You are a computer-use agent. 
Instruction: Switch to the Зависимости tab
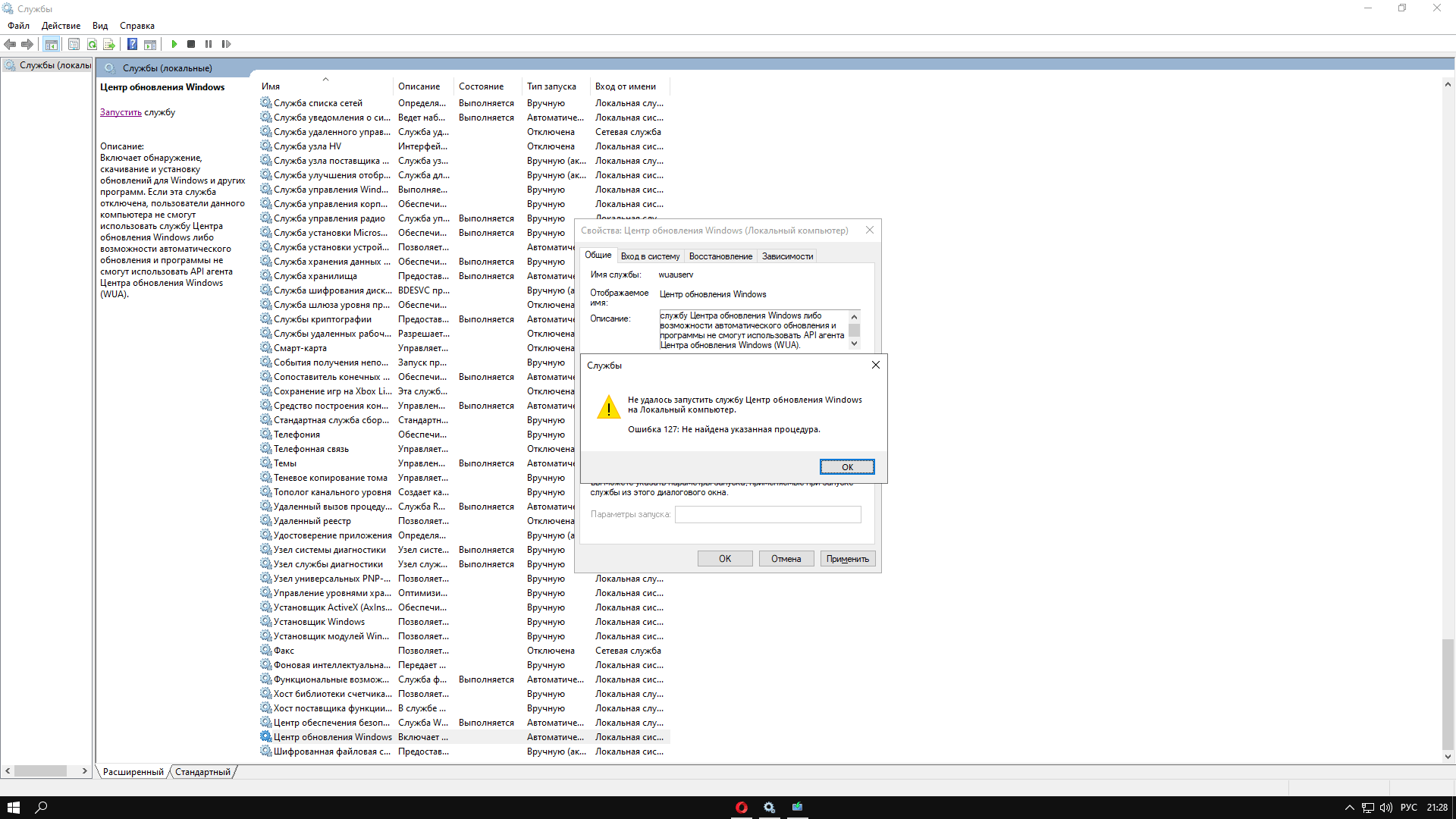pyautogui.click(x=787, y=256)
